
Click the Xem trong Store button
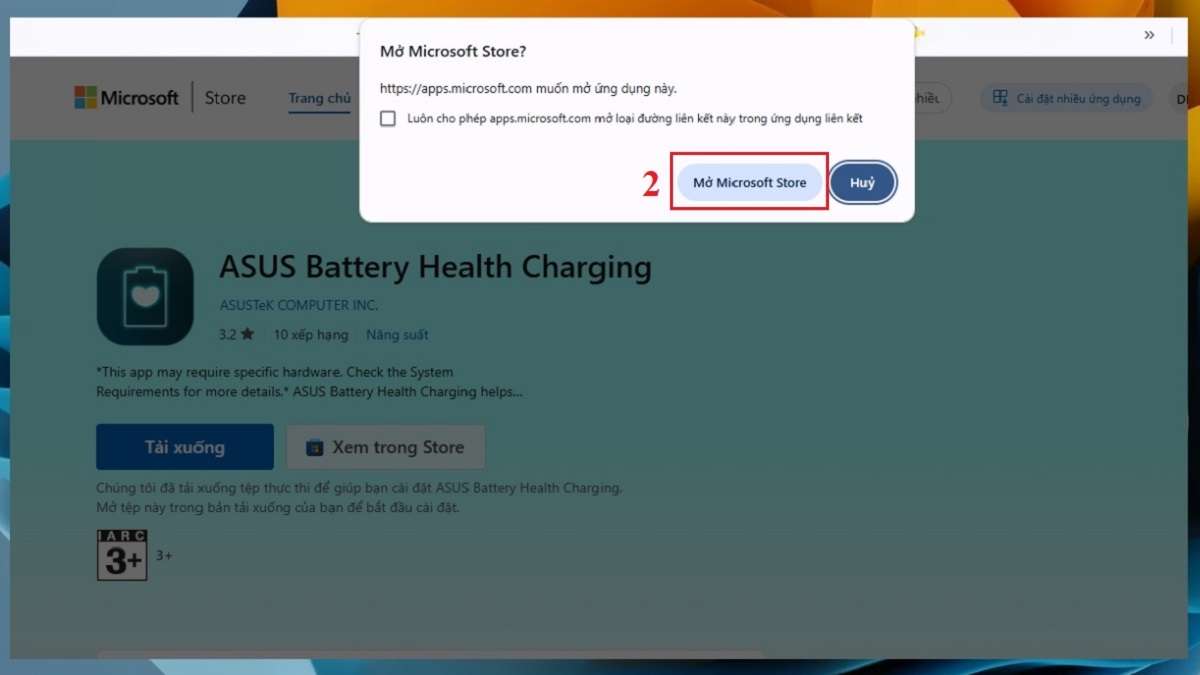click(385, 447)
